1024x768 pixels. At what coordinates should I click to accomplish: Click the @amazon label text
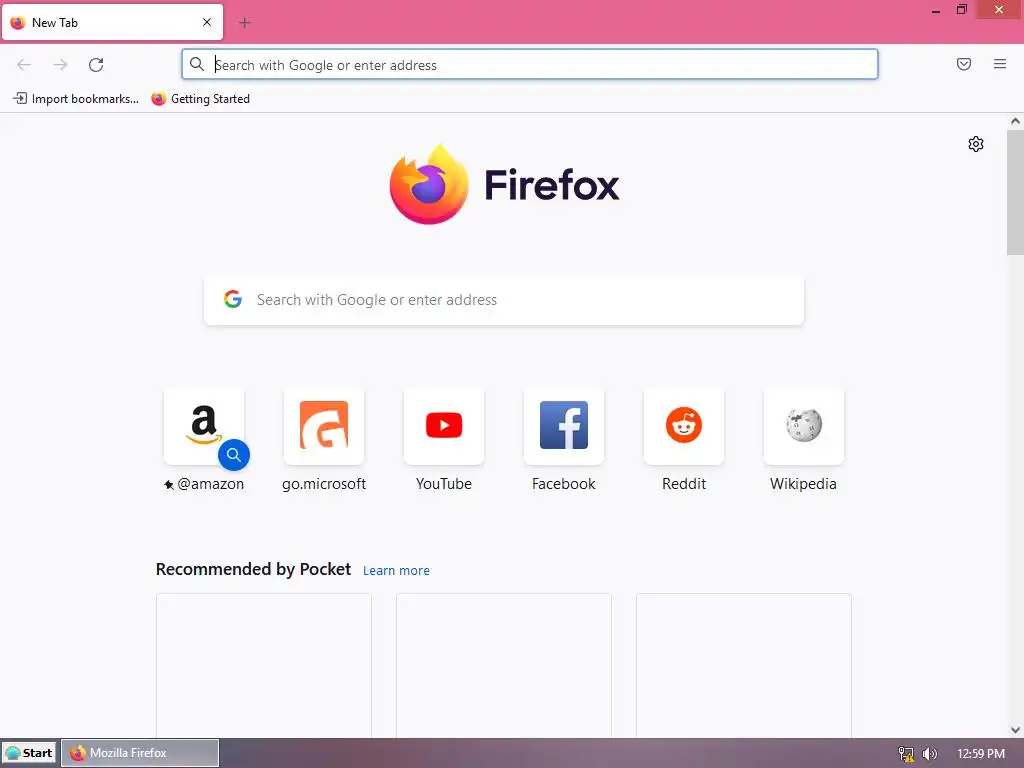click(210, 484)
